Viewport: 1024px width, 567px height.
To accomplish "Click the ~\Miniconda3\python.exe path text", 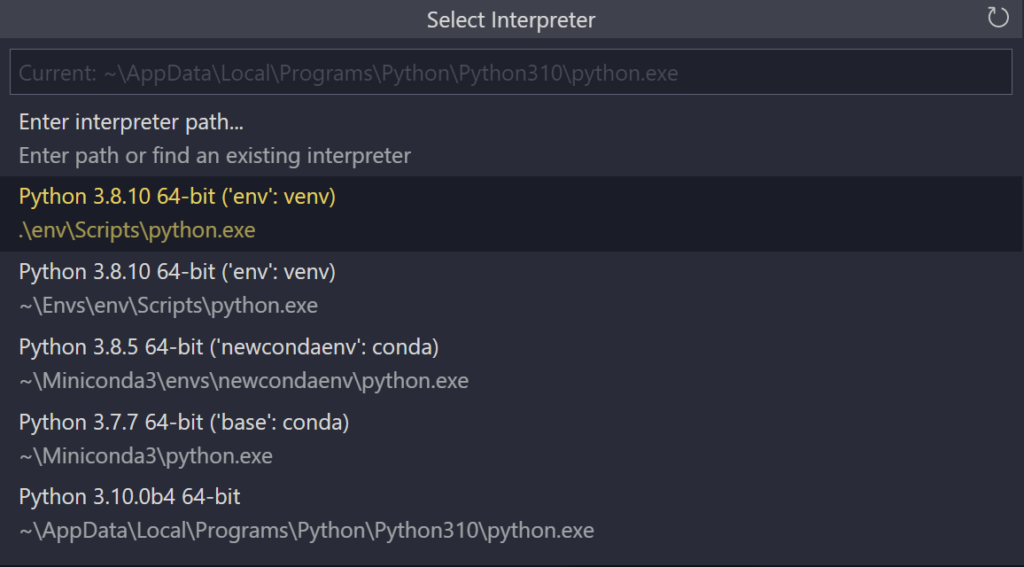I will pyautogui.click(x=145, y=456).
